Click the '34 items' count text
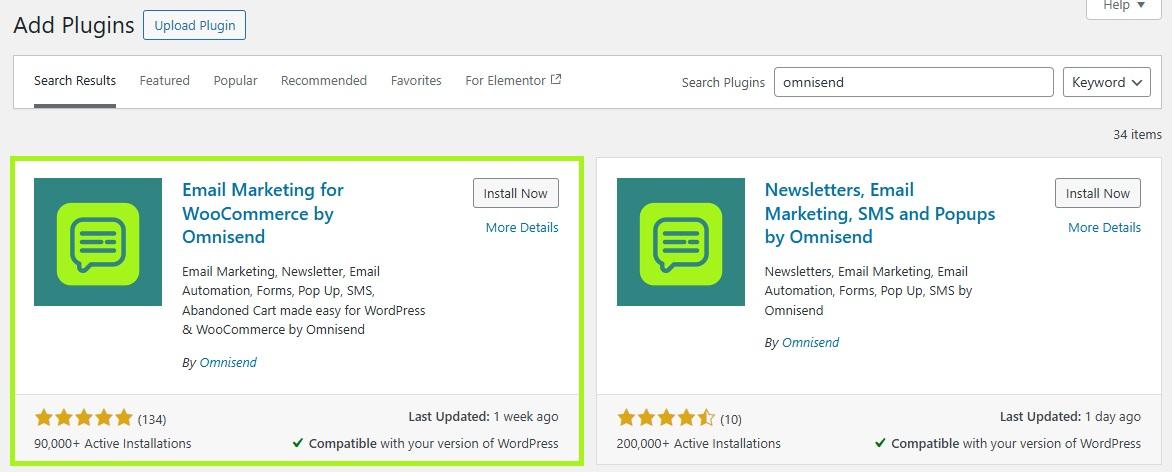This screenshot has height=472, width=1172. (x=1138, y=135)
